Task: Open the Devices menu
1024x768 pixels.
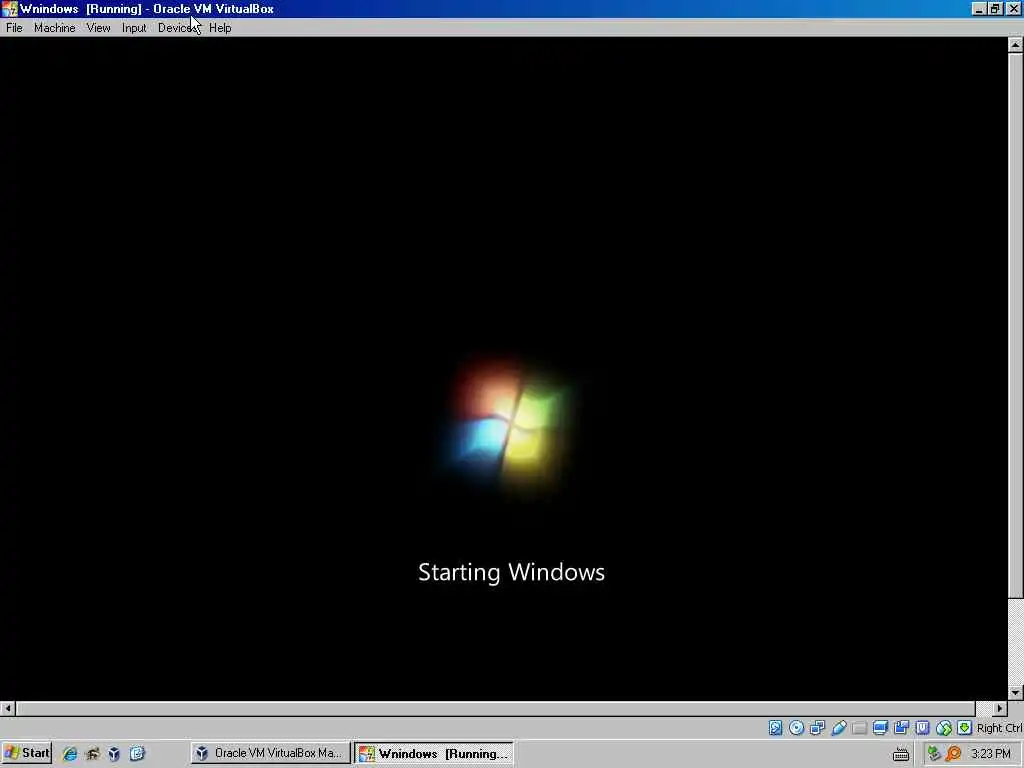Action: click(178, 28)
